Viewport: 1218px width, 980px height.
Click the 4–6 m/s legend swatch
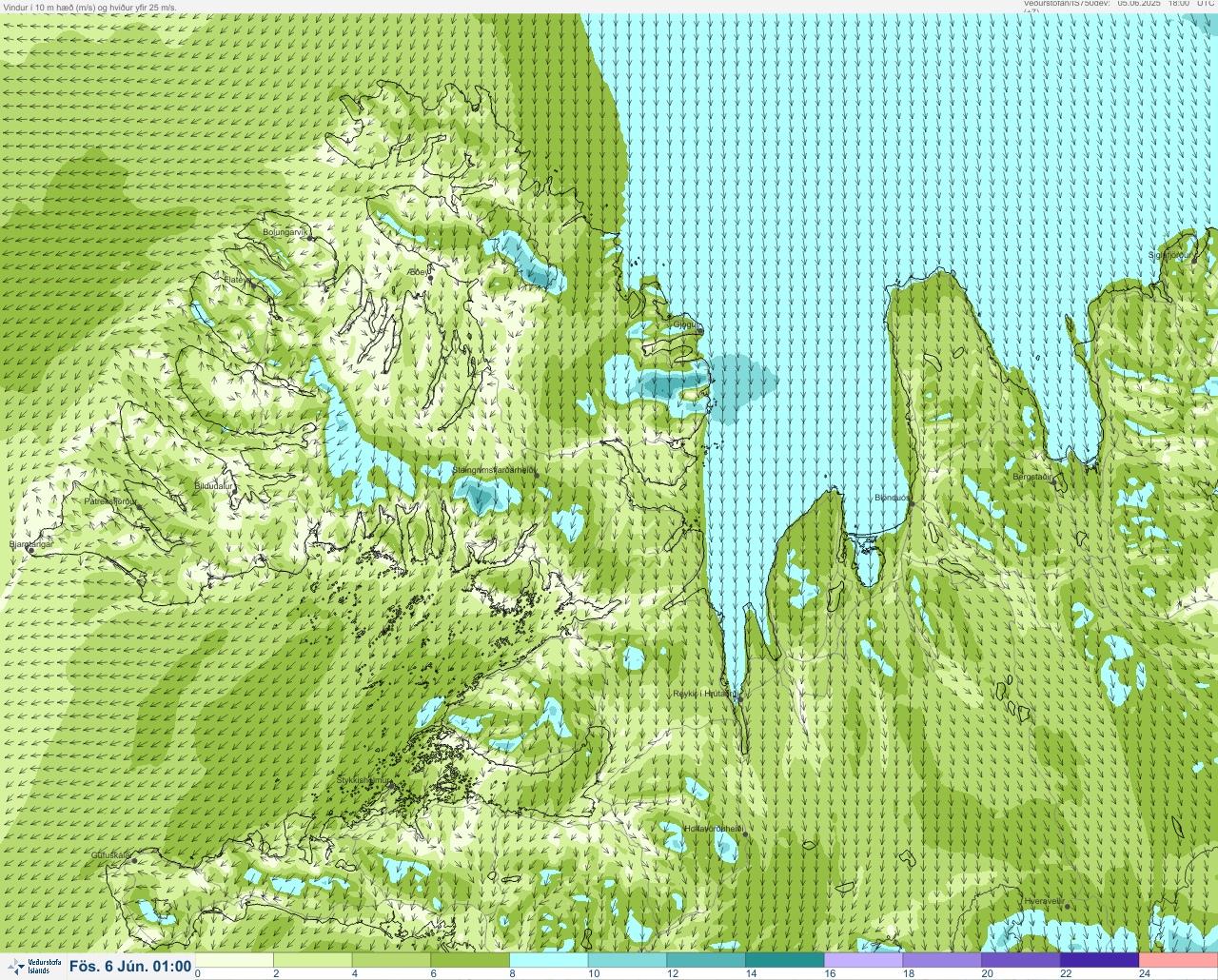point(392,960)
